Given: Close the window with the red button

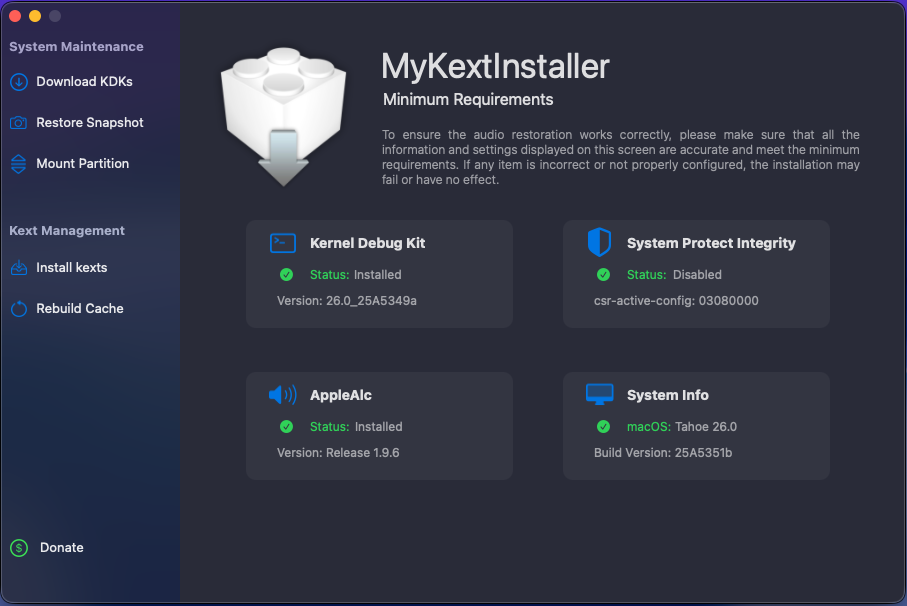Looking at the screenshot, I should click(x=16, y=16).
